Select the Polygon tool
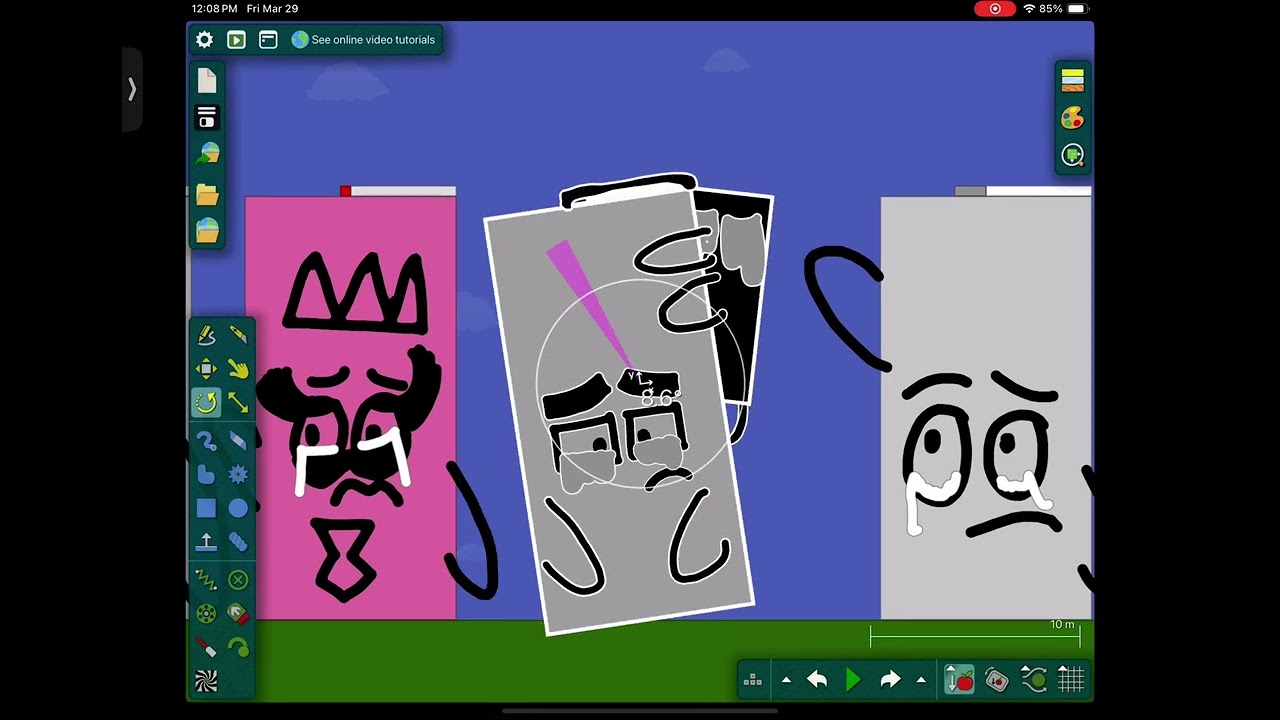 pos(206,475)
